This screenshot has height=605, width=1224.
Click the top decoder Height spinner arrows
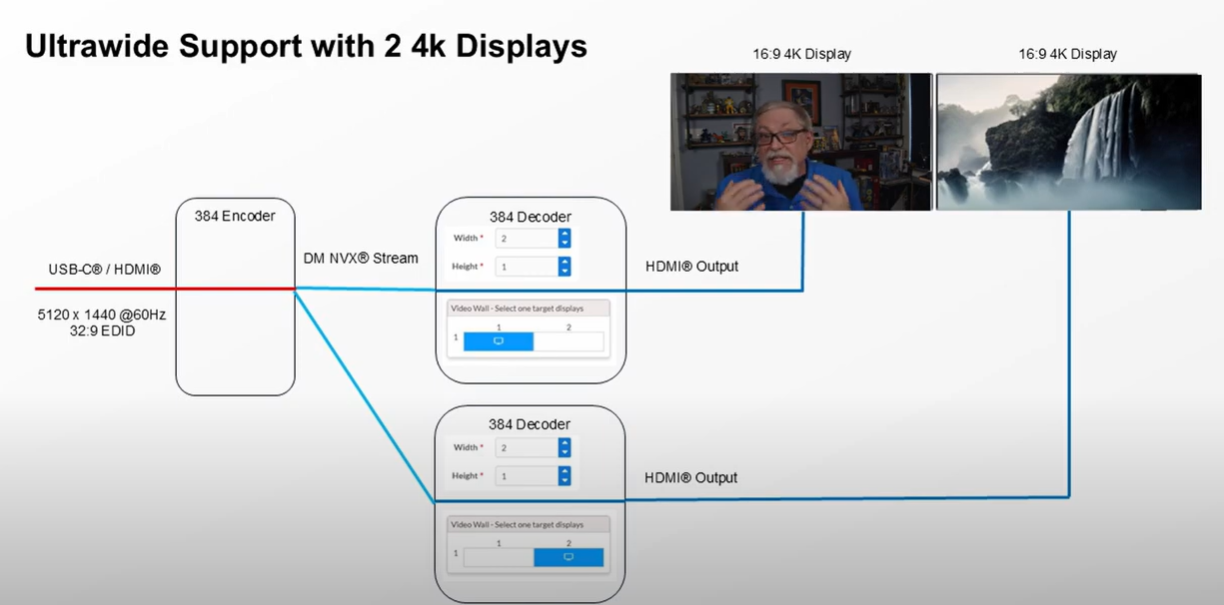pos(564,266)
